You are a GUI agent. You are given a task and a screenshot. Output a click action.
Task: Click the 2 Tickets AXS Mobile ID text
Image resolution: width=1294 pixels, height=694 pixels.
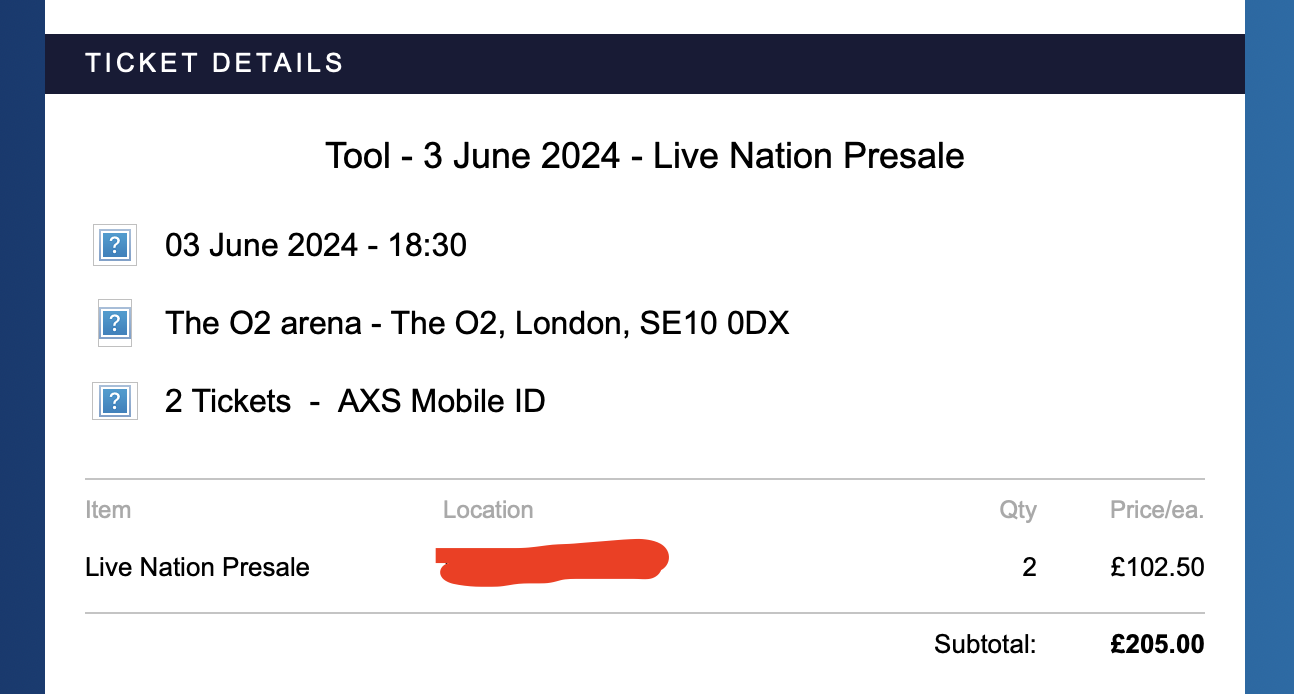coord(355,401)
